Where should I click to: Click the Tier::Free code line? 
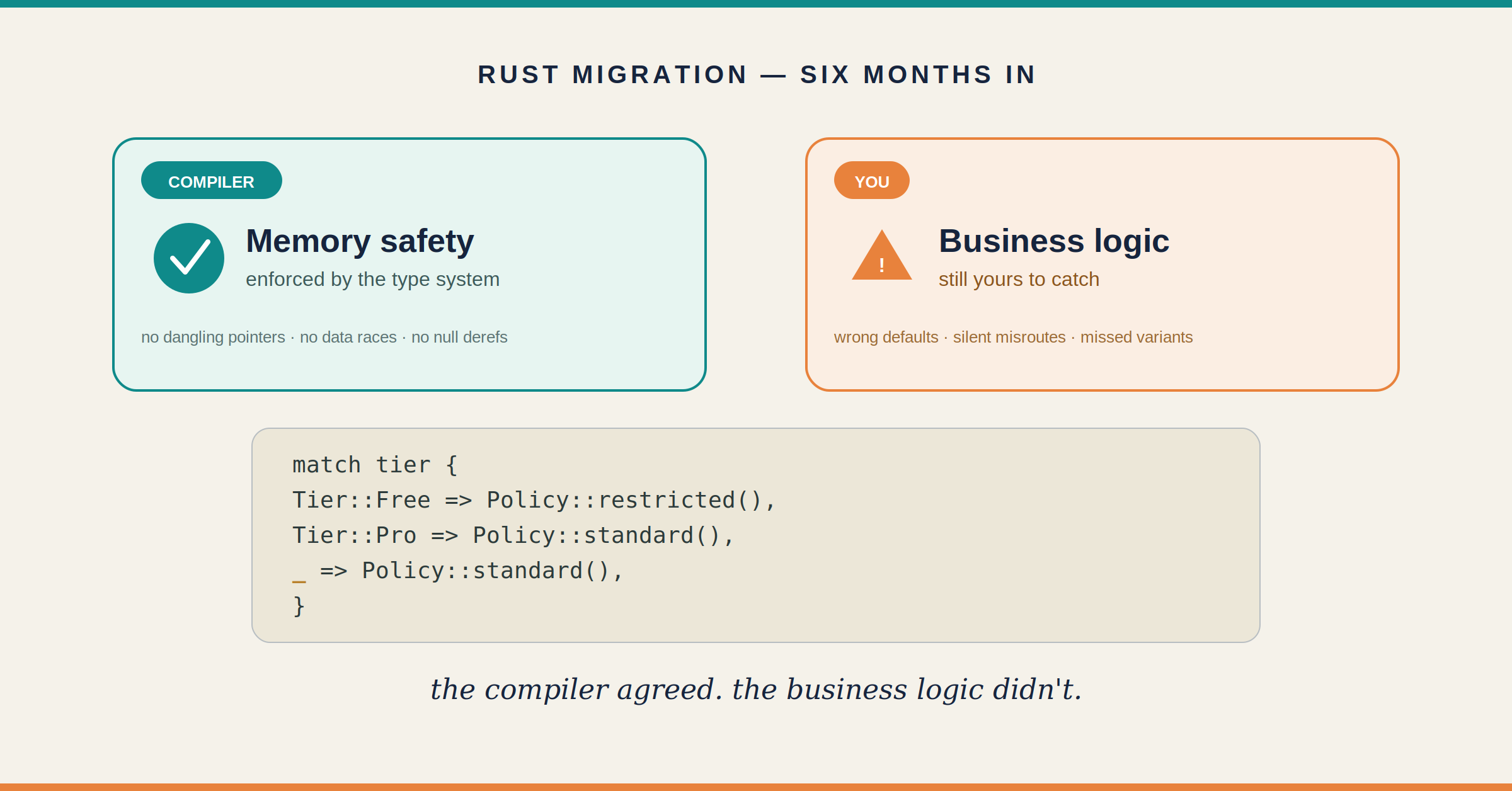tap(534, 500)
